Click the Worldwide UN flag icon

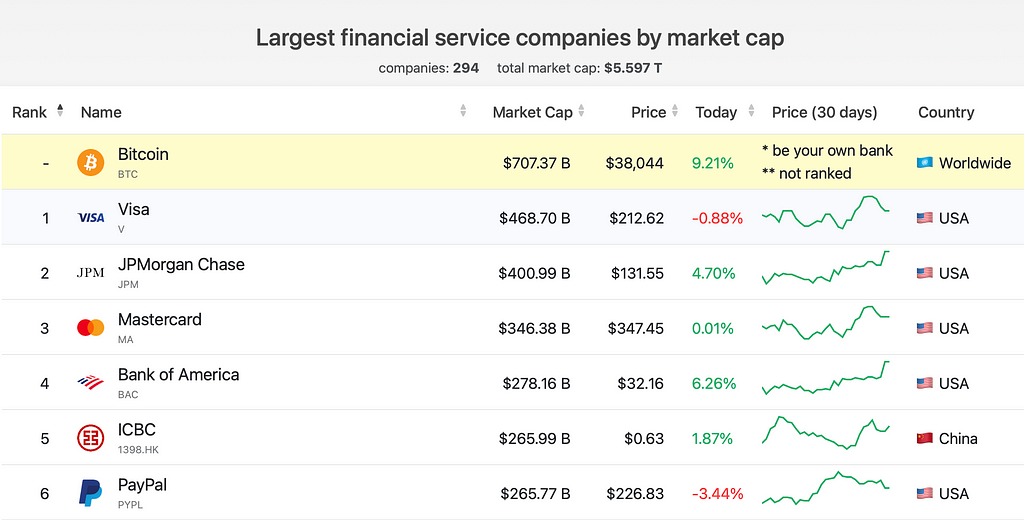click(x=924, y=163)
